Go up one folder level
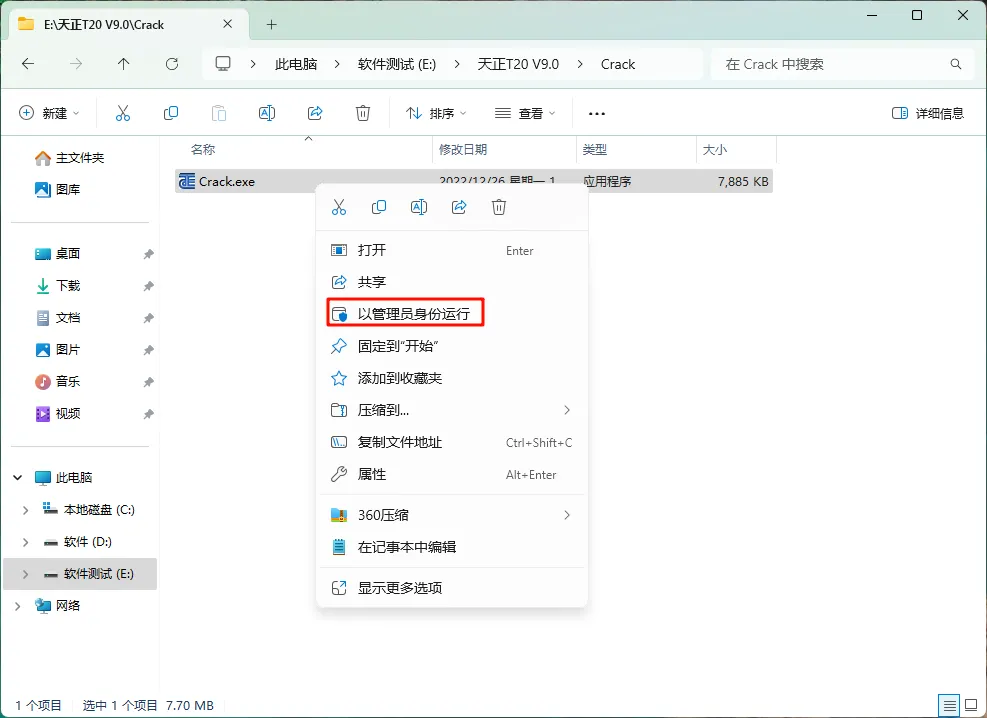 pos(123,64)
